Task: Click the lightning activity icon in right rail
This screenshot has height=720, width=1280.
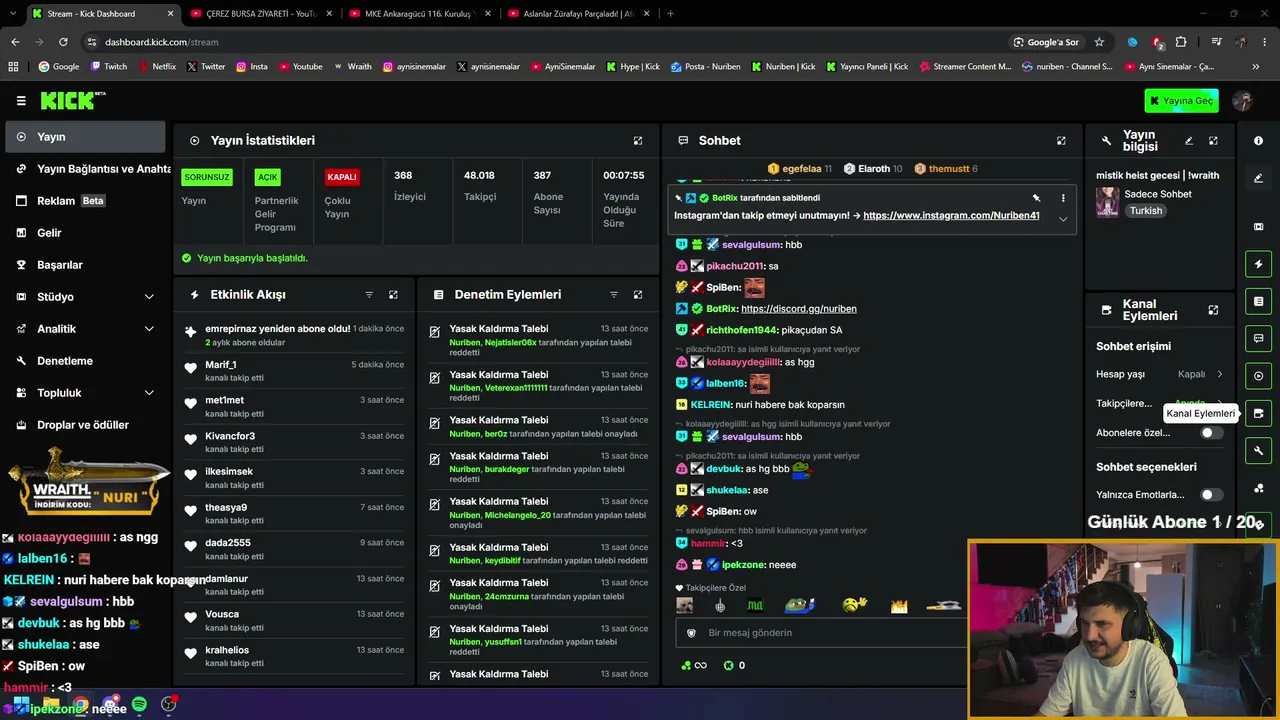Action: point(1258,264)
